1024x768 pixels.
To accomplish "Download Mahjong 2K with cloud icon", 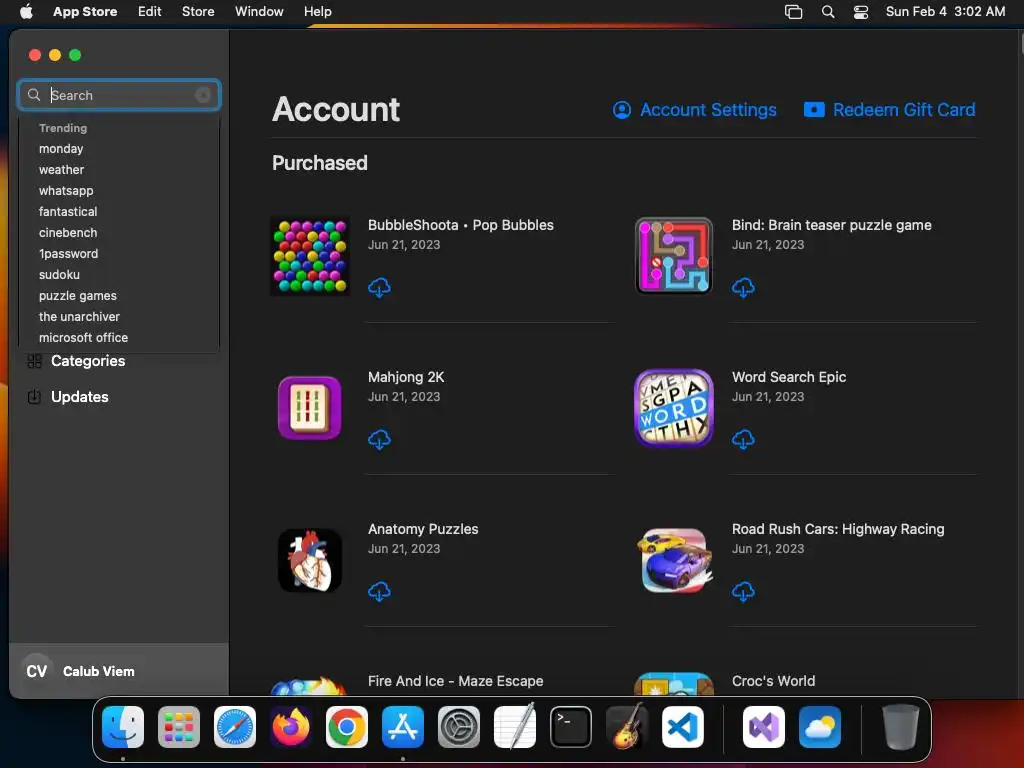I will pos(379,440).
